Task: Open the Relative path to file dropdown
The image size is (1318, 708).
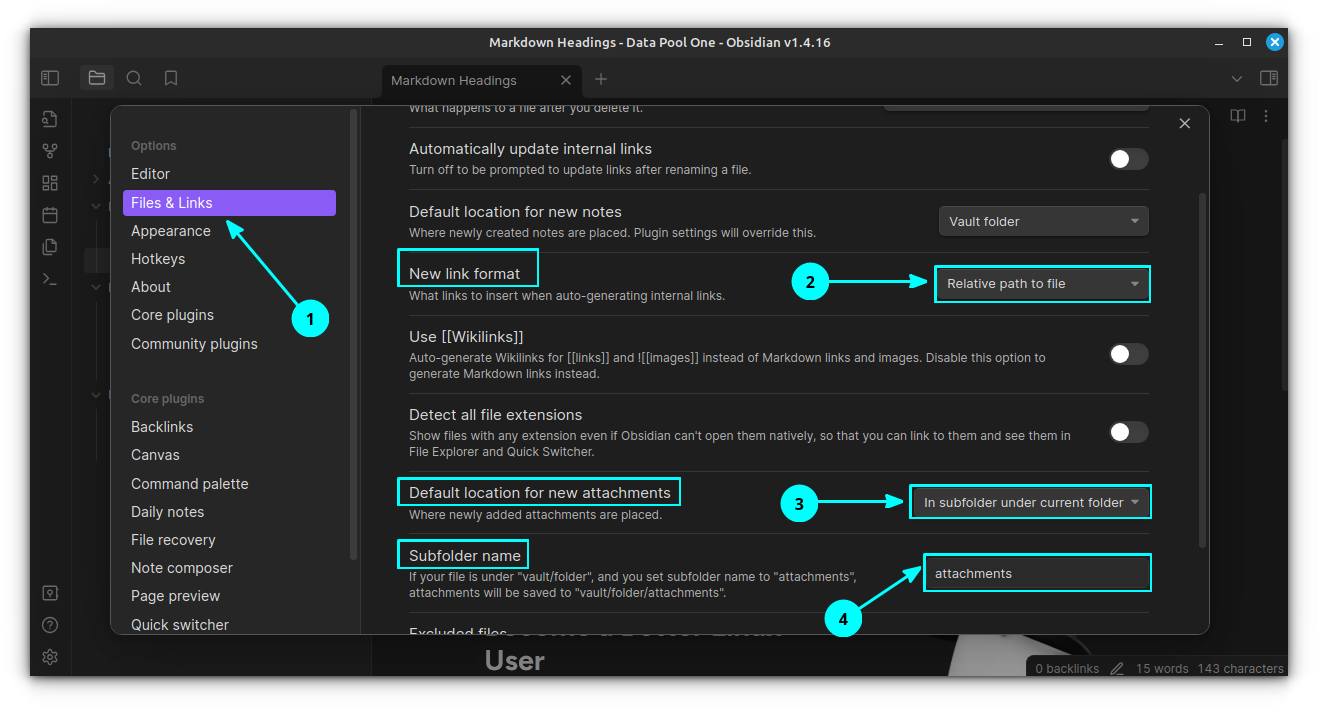Action: point(1042,284)
